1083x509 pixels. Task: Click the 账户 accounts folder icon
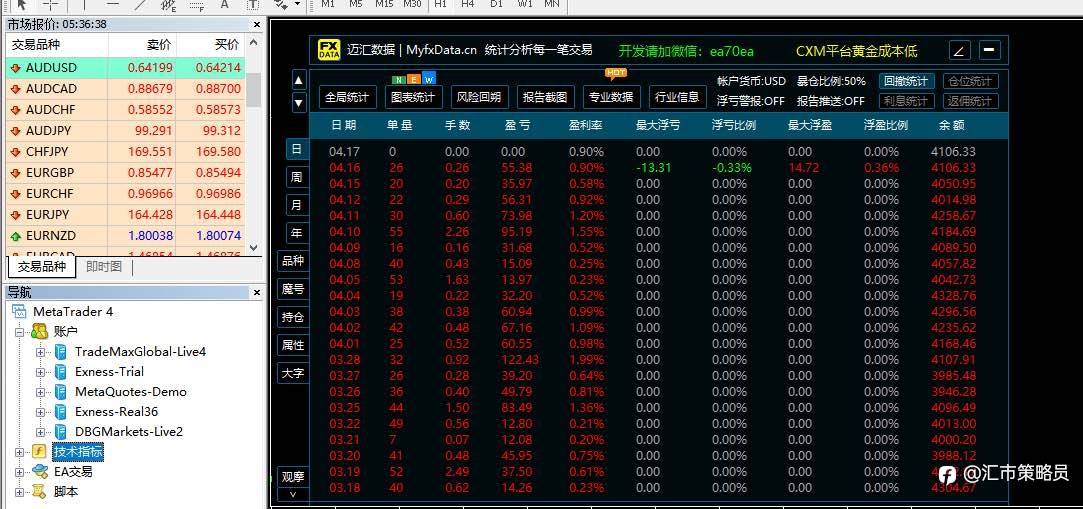pyautogui.click(x=39, y=332)
